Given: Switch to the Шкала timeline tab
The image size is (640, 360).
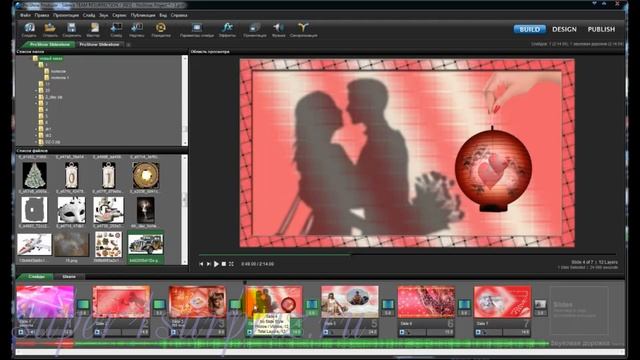Looking at the screenshot, I should pyautogui.click(x=69, y=276).
